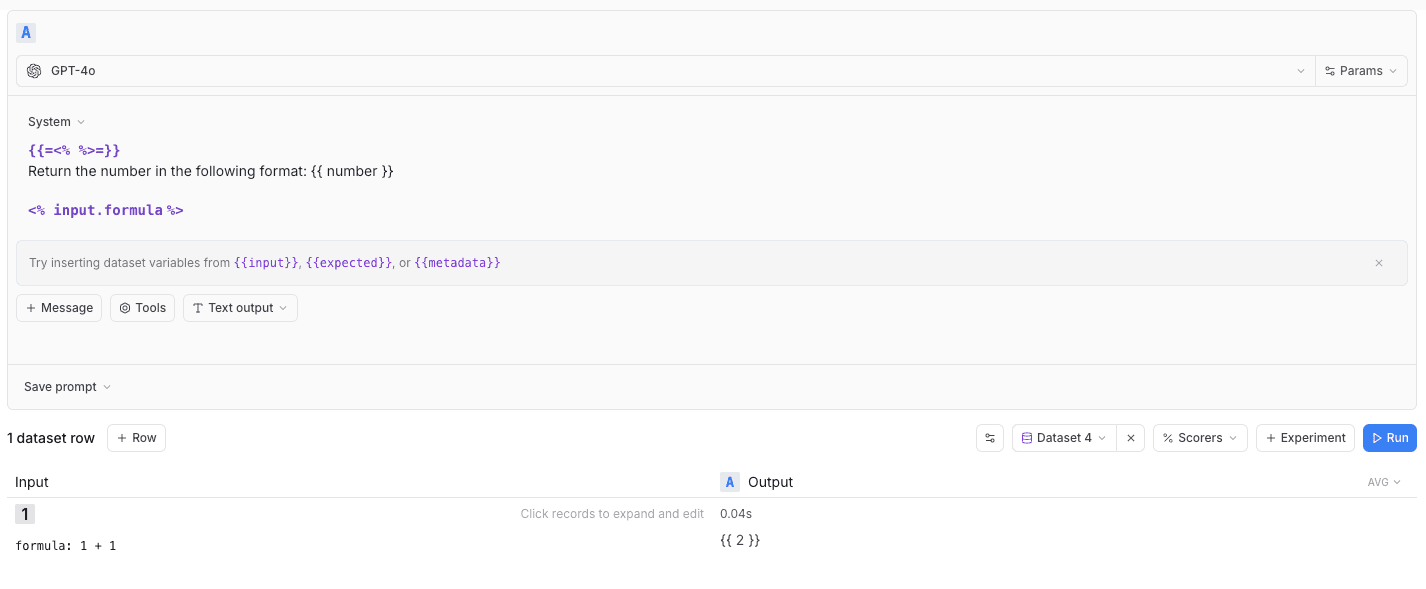Open the Tools options
This screenshot has height=589, width=1426.
(x=142, y=308)
